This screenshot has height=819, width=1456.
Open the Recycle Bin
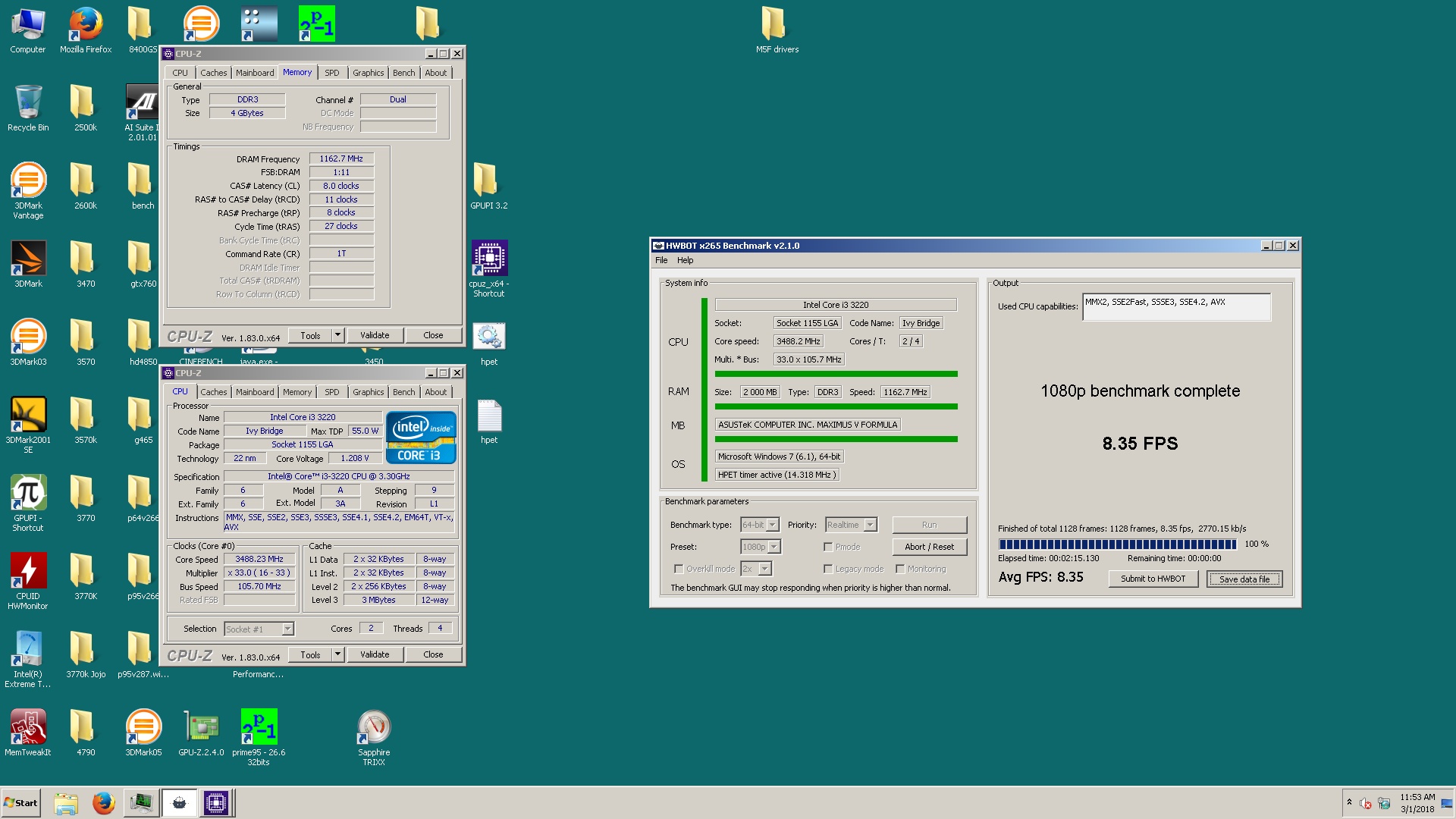point(28,108)
